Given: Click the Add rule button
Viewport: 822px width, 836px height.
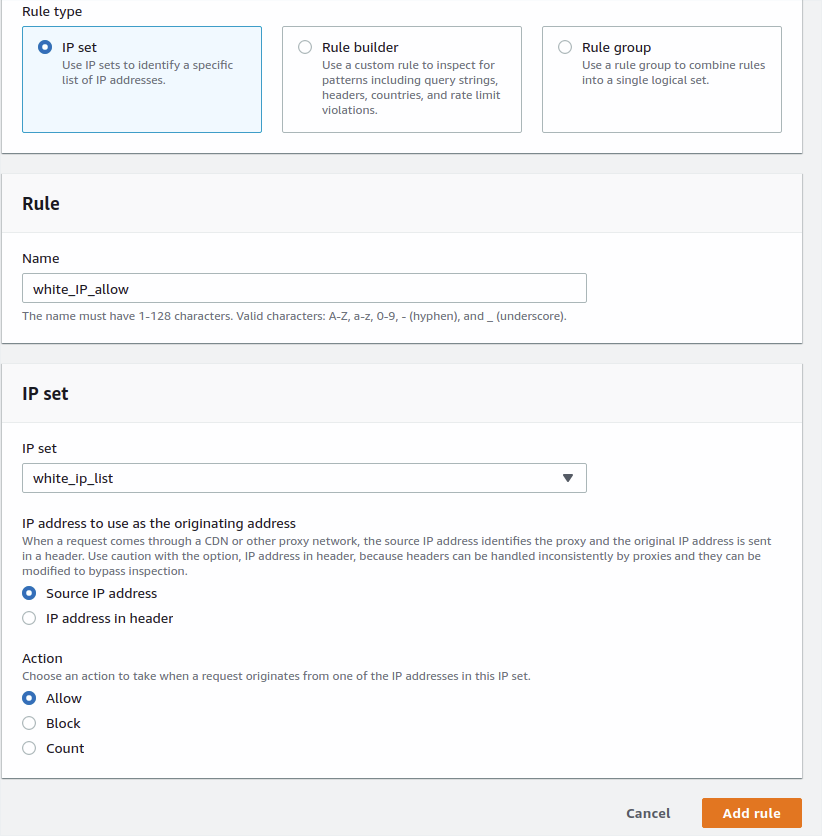Looking at the screenshot, I should pyautogui.click(x=752, y=813).
